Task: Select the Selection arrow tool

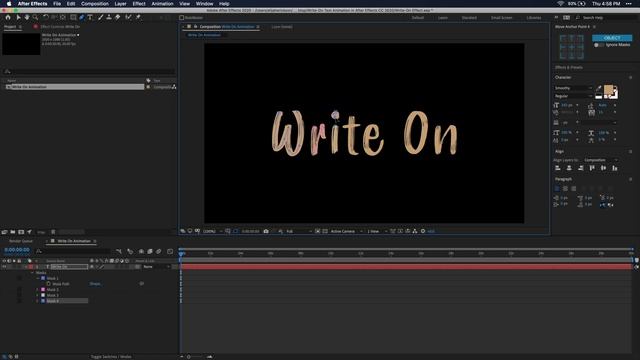Action: pos(18,18)
